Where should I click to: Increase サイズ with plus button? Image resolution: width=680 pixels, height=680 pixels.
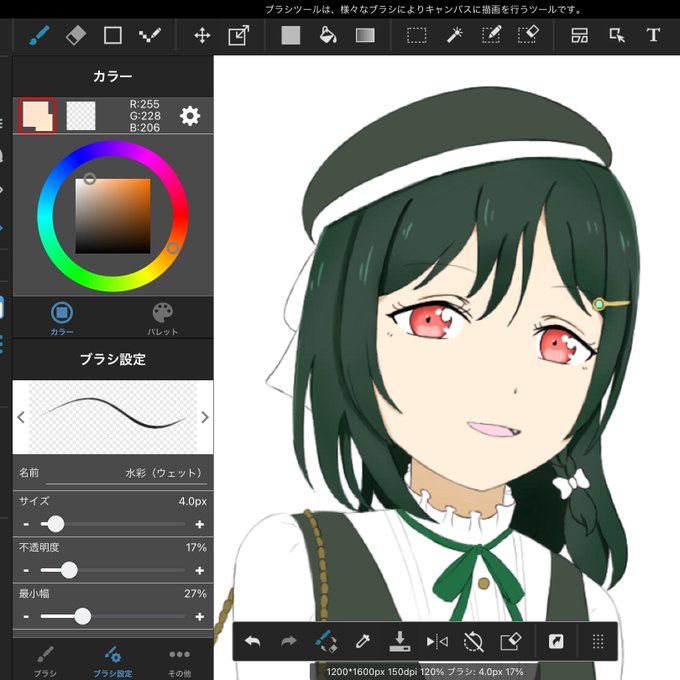199,524
